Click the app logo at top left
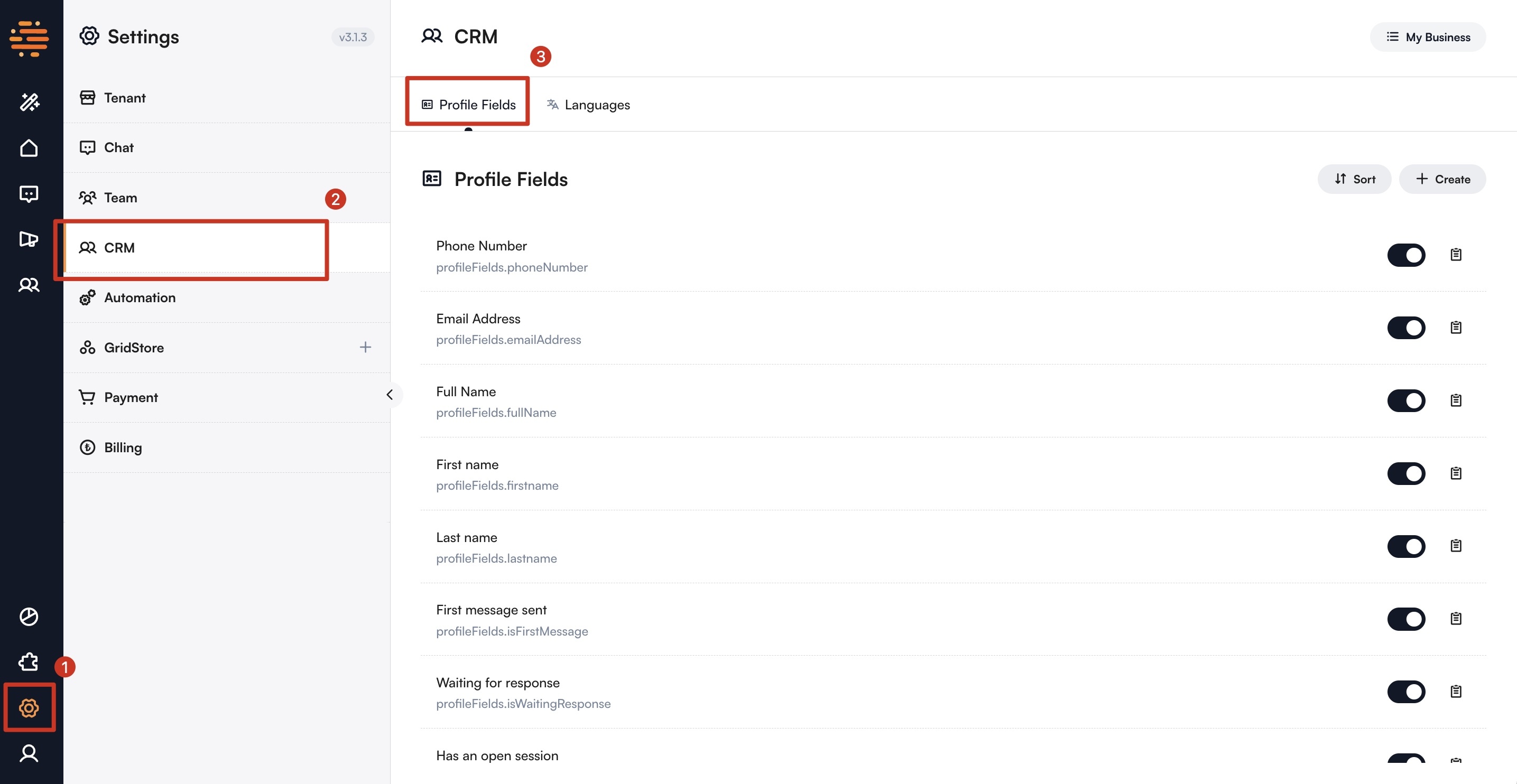Image resolution: width=1517 pixels, height=784 pixels. coord(28,38)
